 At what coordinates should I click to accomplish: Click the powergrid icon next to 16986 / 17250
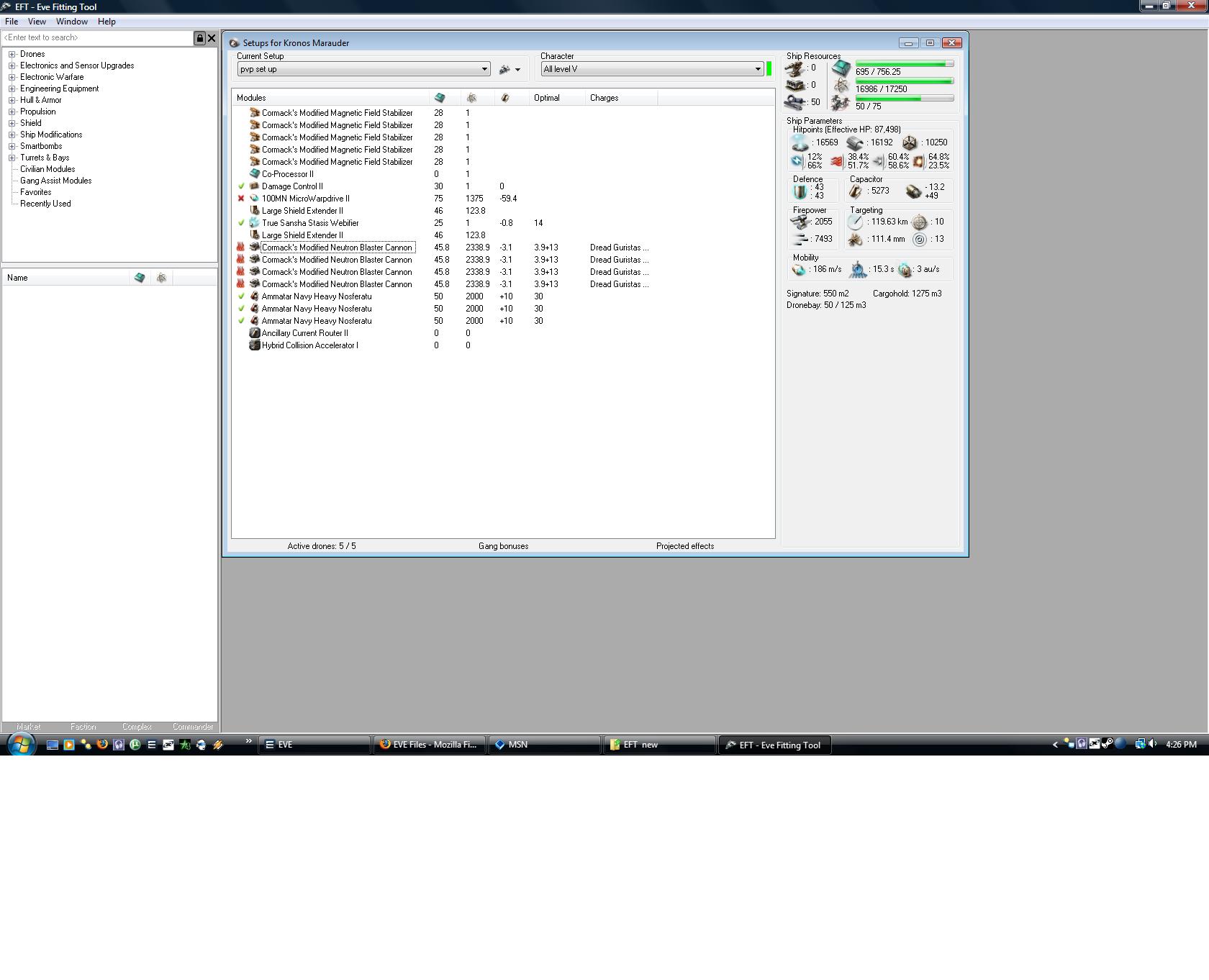(841, 86)
